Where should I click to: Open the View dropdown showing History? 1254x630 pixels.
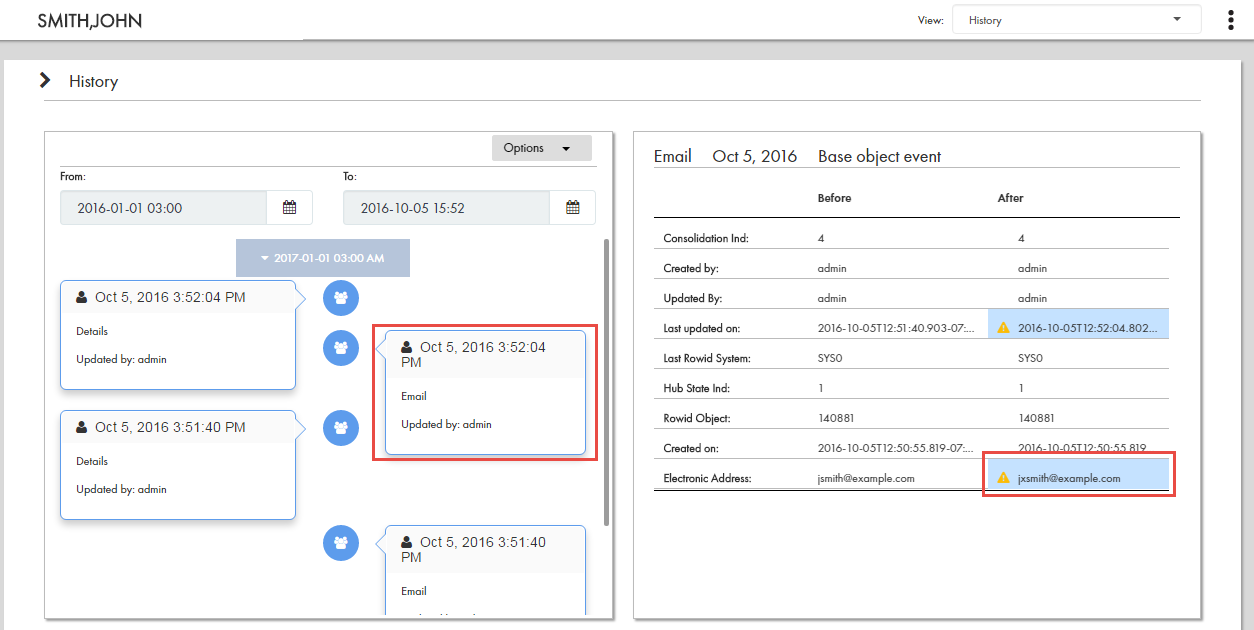1076,19
